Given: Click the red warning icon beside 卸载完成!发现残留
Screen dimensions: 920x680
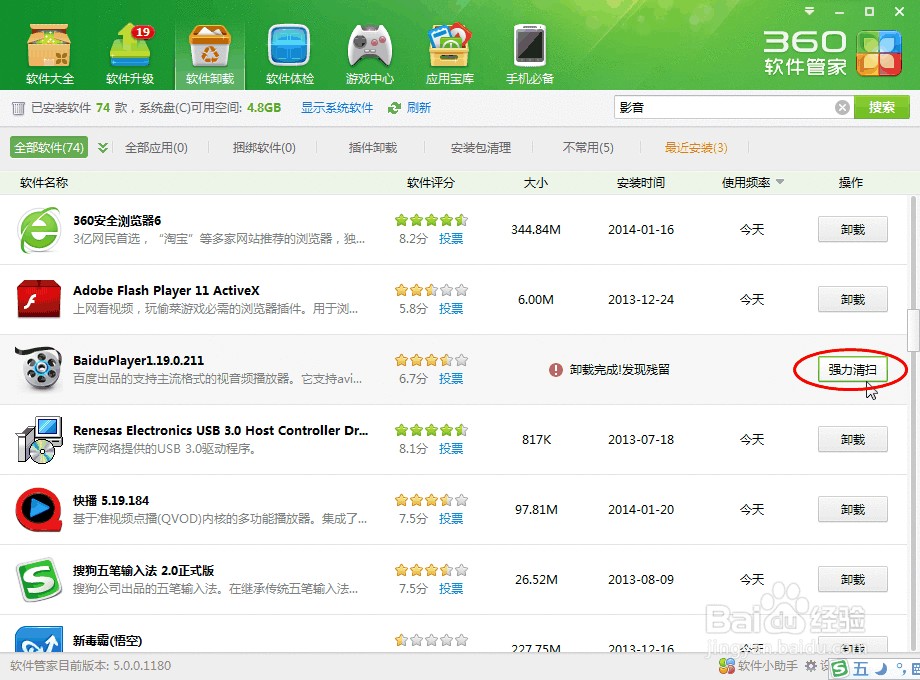Looking at the screenshot, I should pyautogui.click(x=556, y=370).
